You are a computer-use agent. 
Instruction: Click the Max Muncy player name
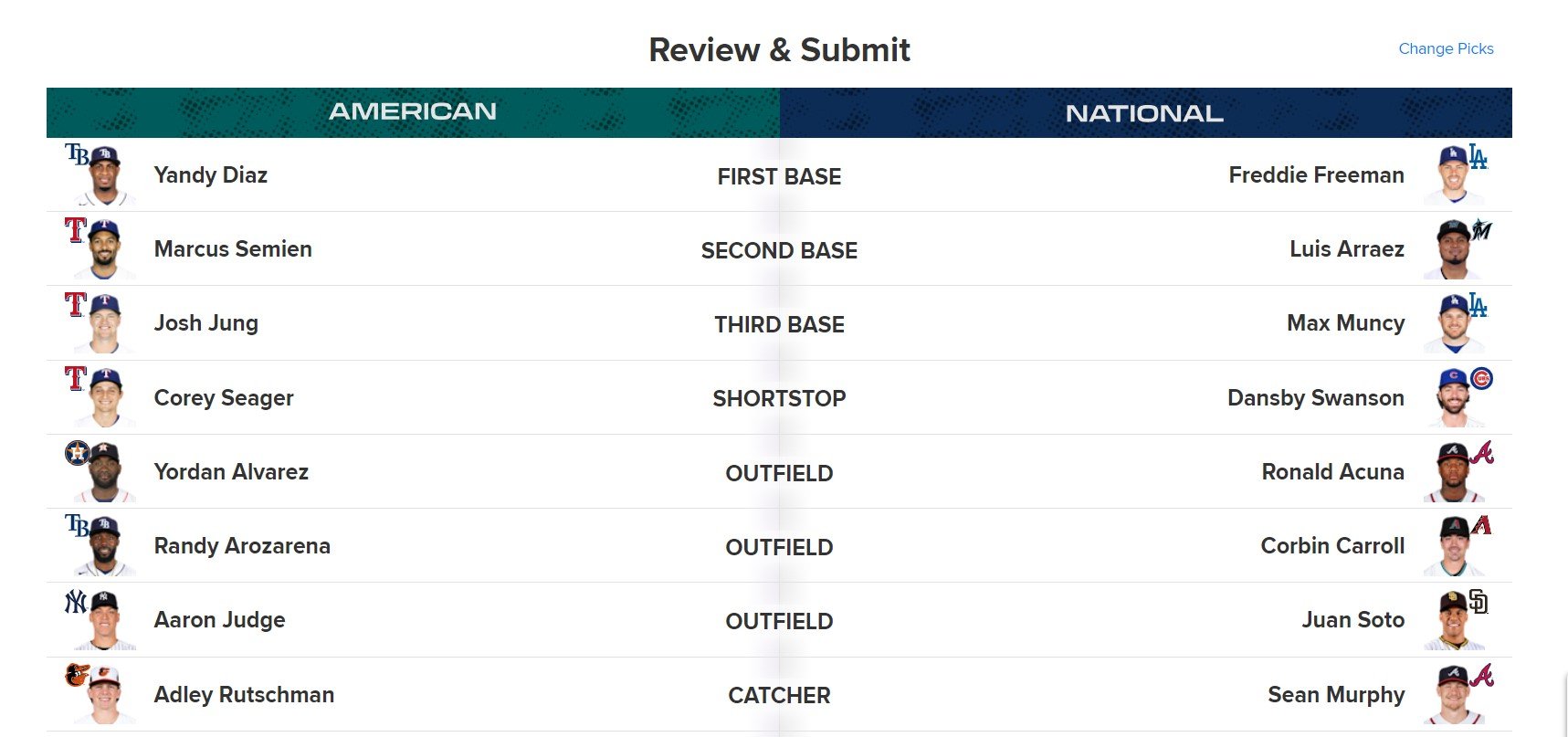coord(1345,322)
